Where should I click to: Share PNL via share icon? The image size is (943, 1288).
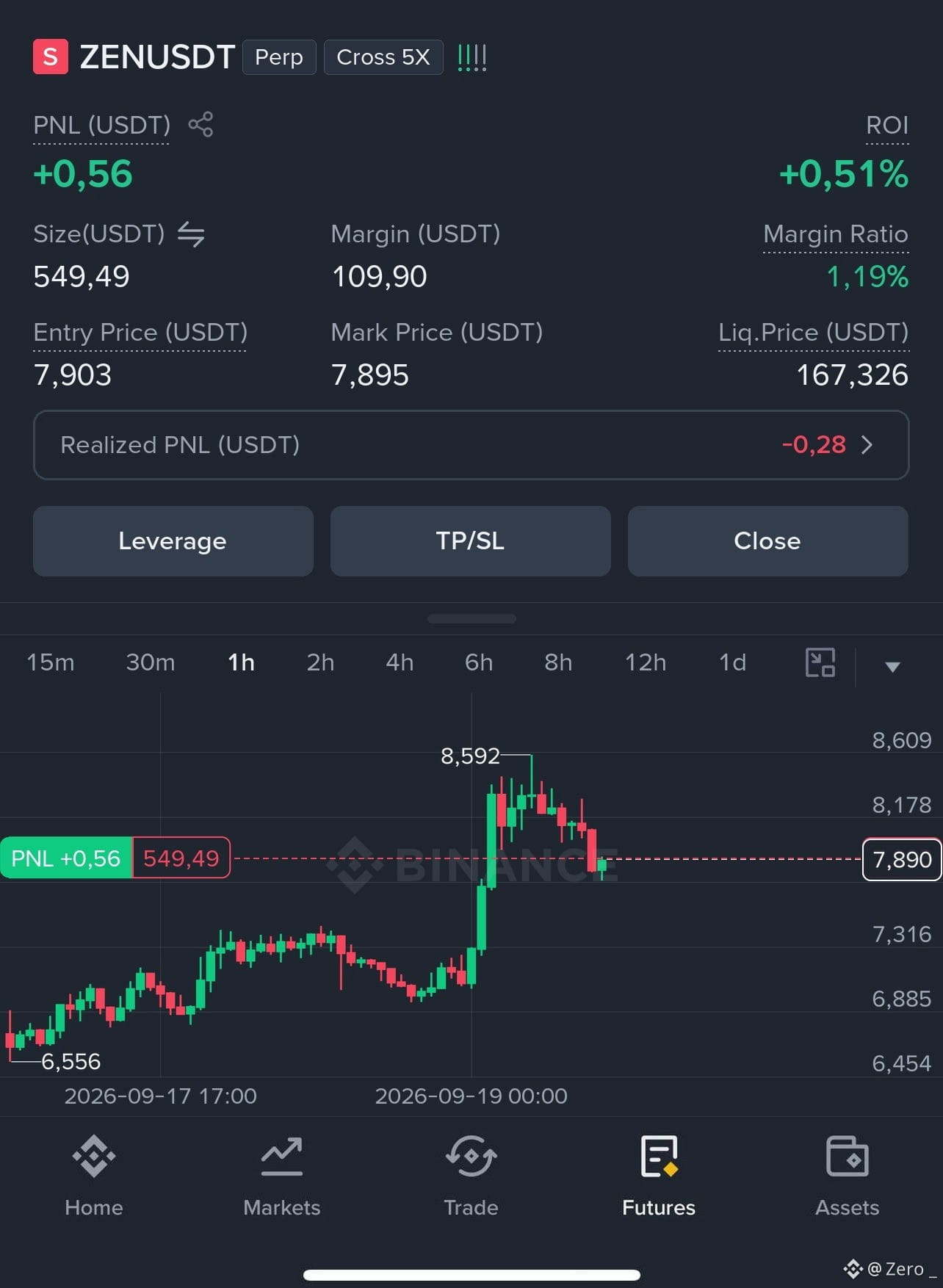tap(200, 124)
